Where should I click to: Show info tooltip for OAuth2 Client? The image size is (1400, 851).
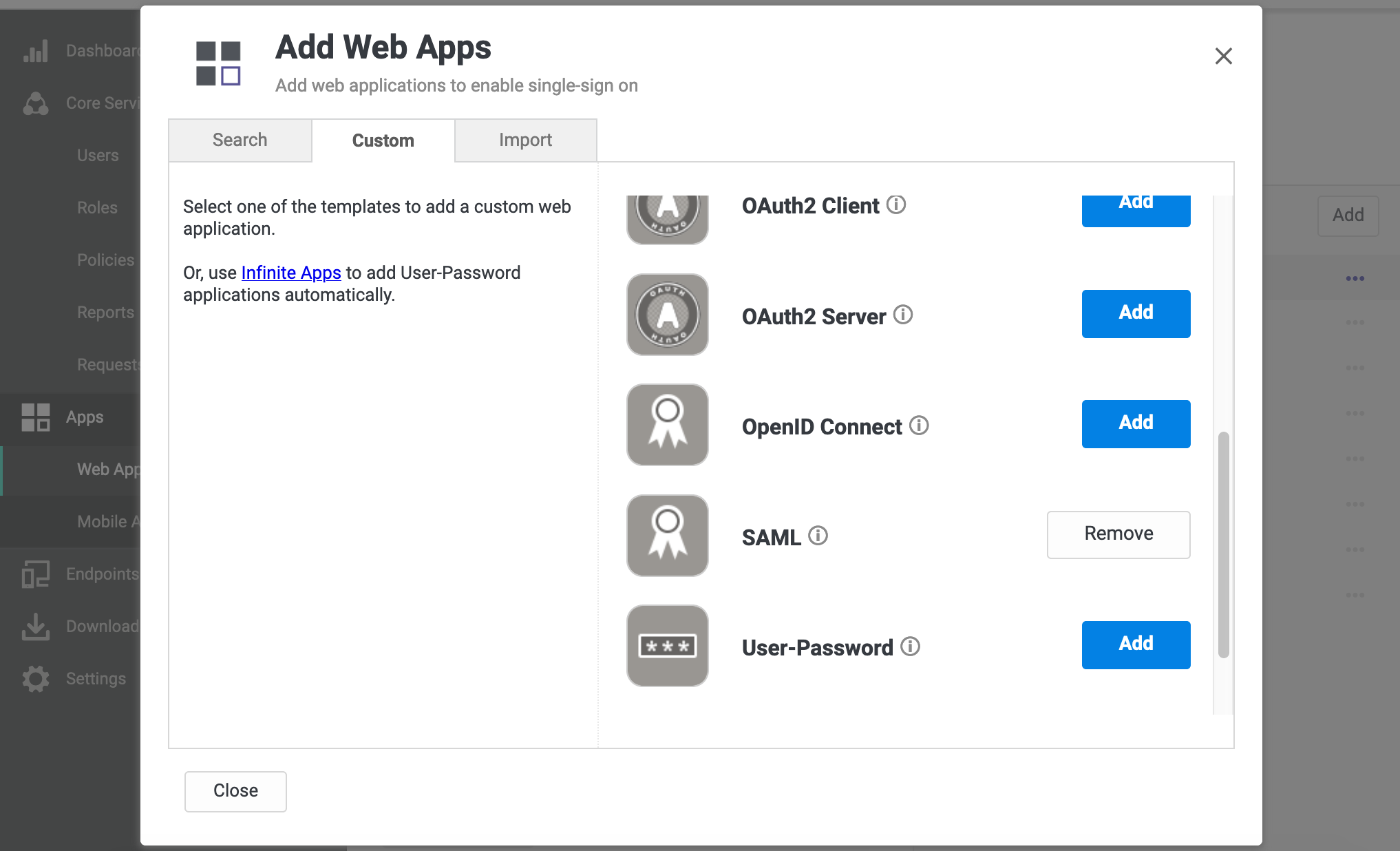tap(896, 204)
